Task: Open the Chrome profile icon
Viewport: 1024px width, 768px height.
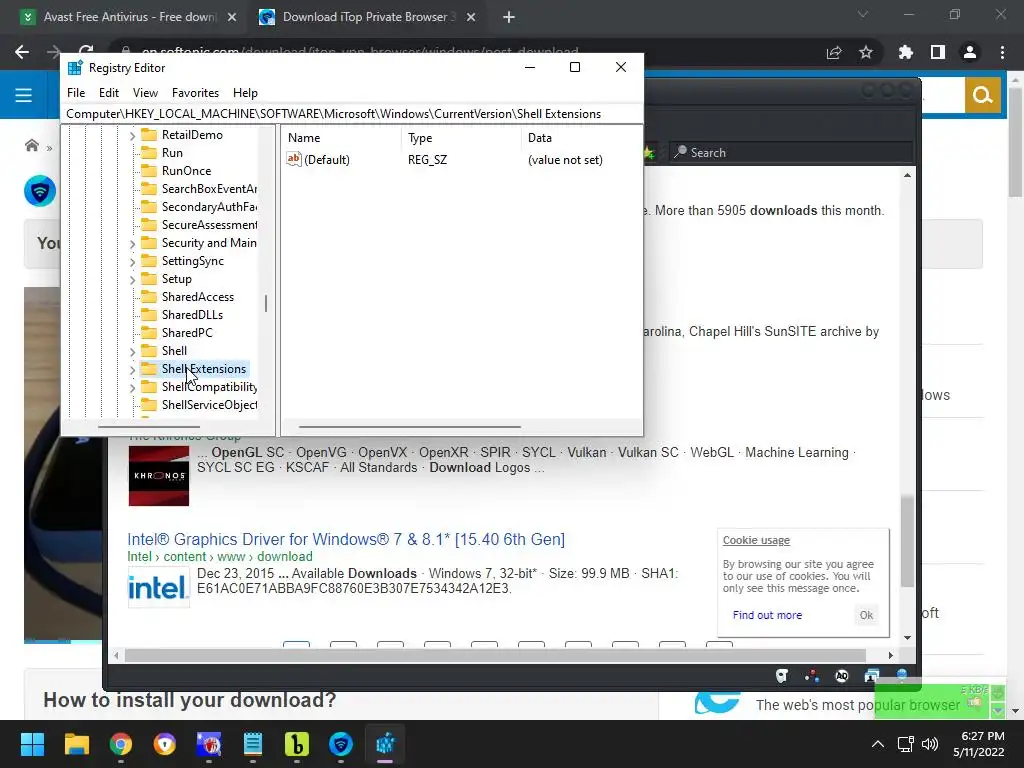Action: click(970, 52)
